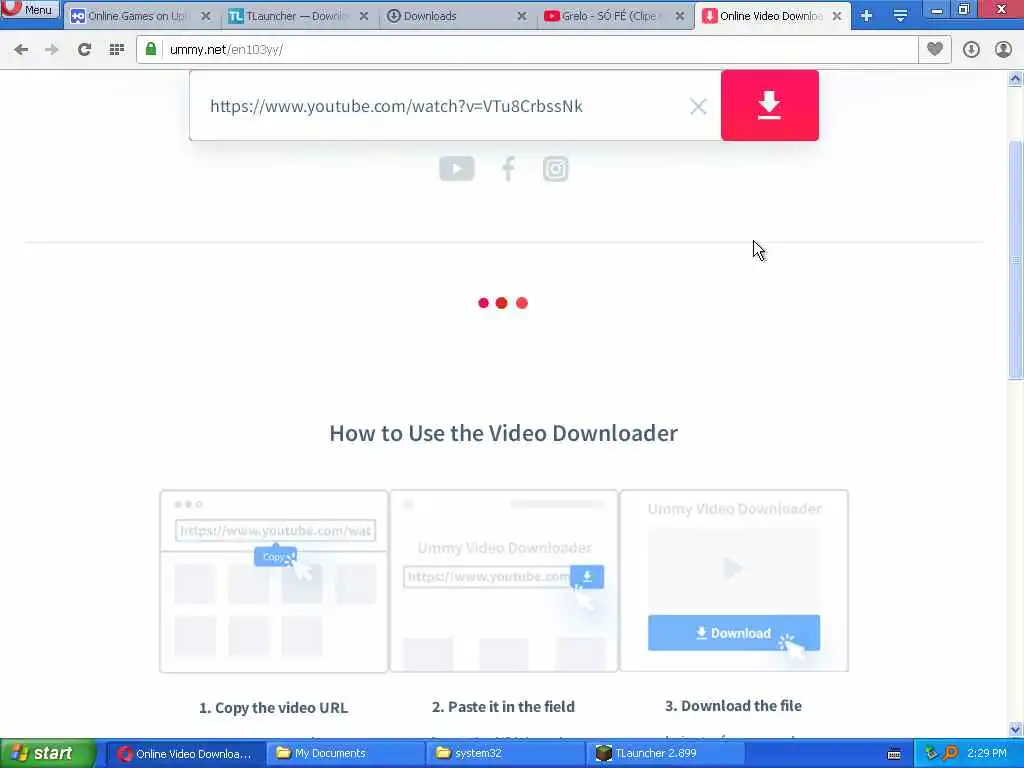Open a new tab with plus icon
The width and height of the screenshot is (1024, 768).
[867, 16]
